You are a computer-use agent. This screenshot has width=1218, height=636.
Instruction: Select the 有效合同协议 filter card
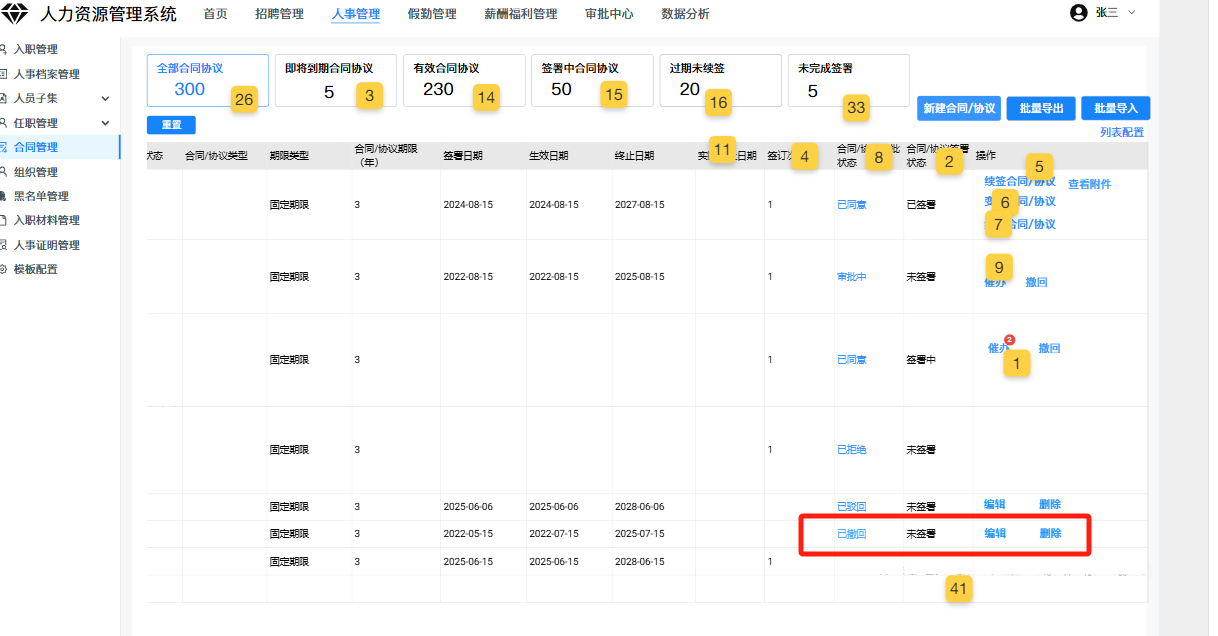464,80
